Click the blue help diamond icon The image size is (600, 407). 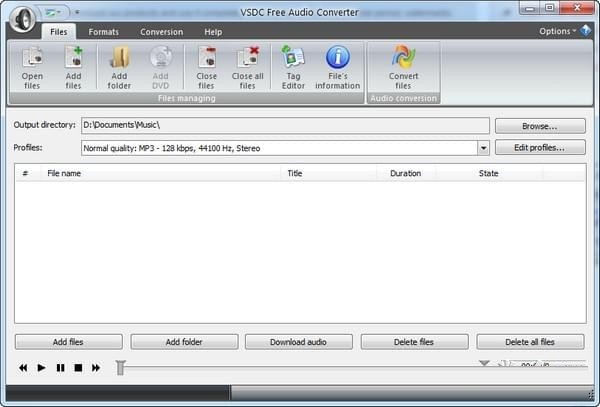586,31
